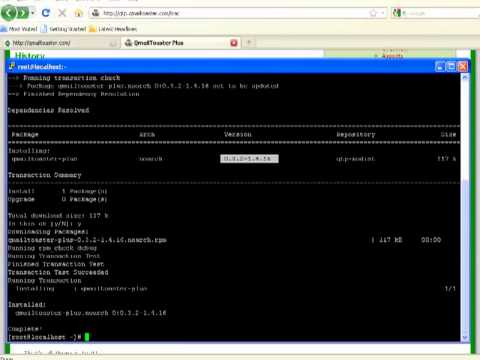Screen dimensions: 480x360
Task: Click the root@localhost shell prompt cursor
Action: tap(87, 337)
